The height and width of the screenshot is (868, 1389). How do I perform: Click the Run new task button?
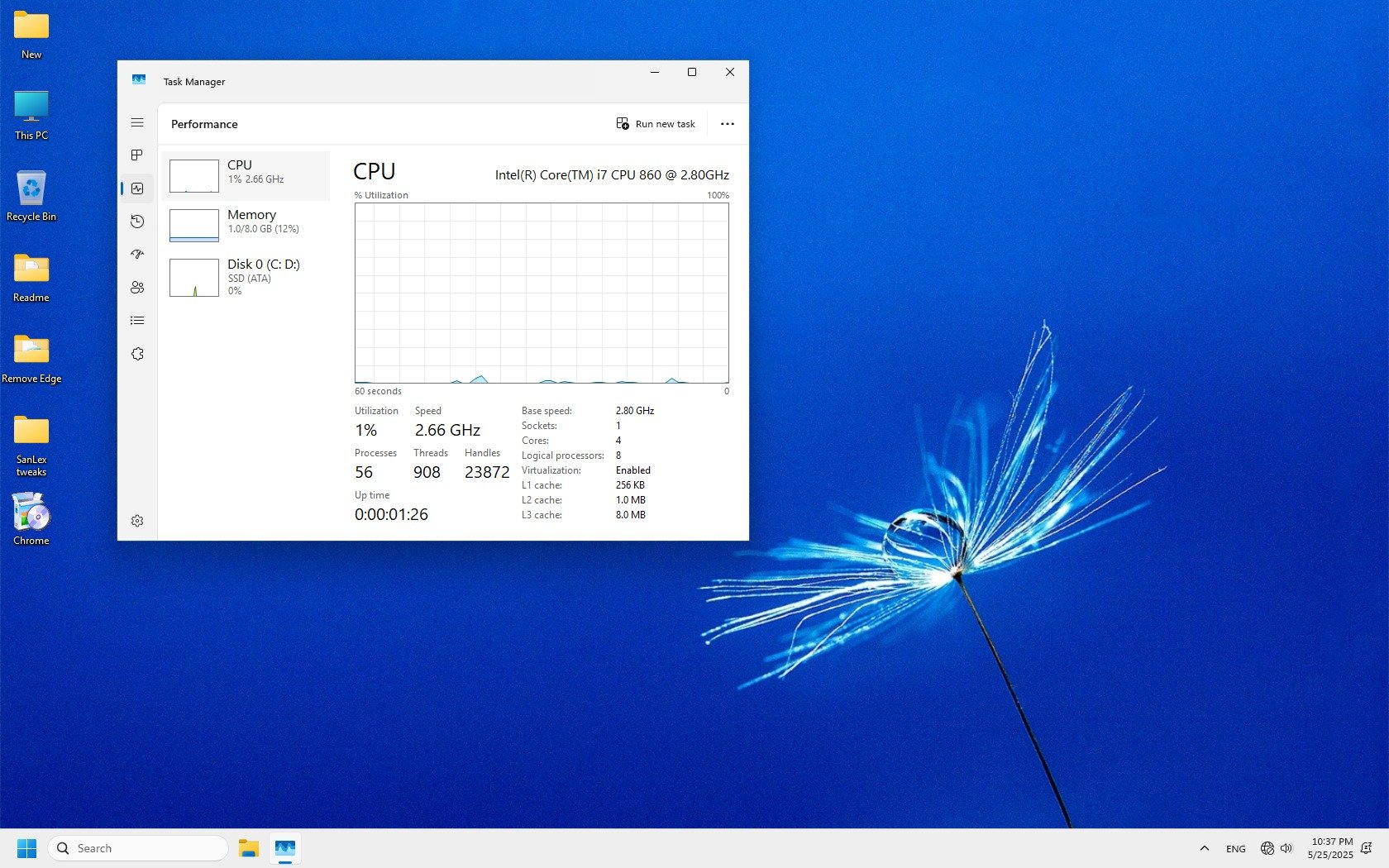click(656, 124)
